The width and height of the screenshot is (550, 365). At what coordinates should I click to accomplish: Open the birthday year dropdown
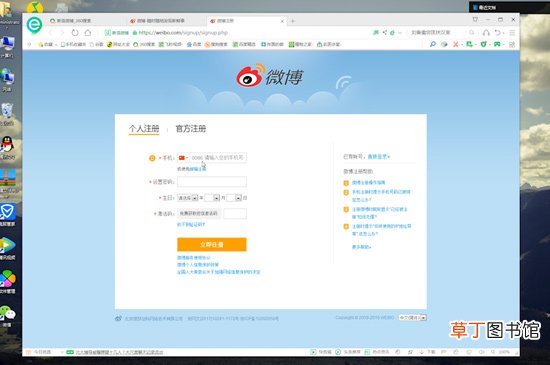point(188,198)
